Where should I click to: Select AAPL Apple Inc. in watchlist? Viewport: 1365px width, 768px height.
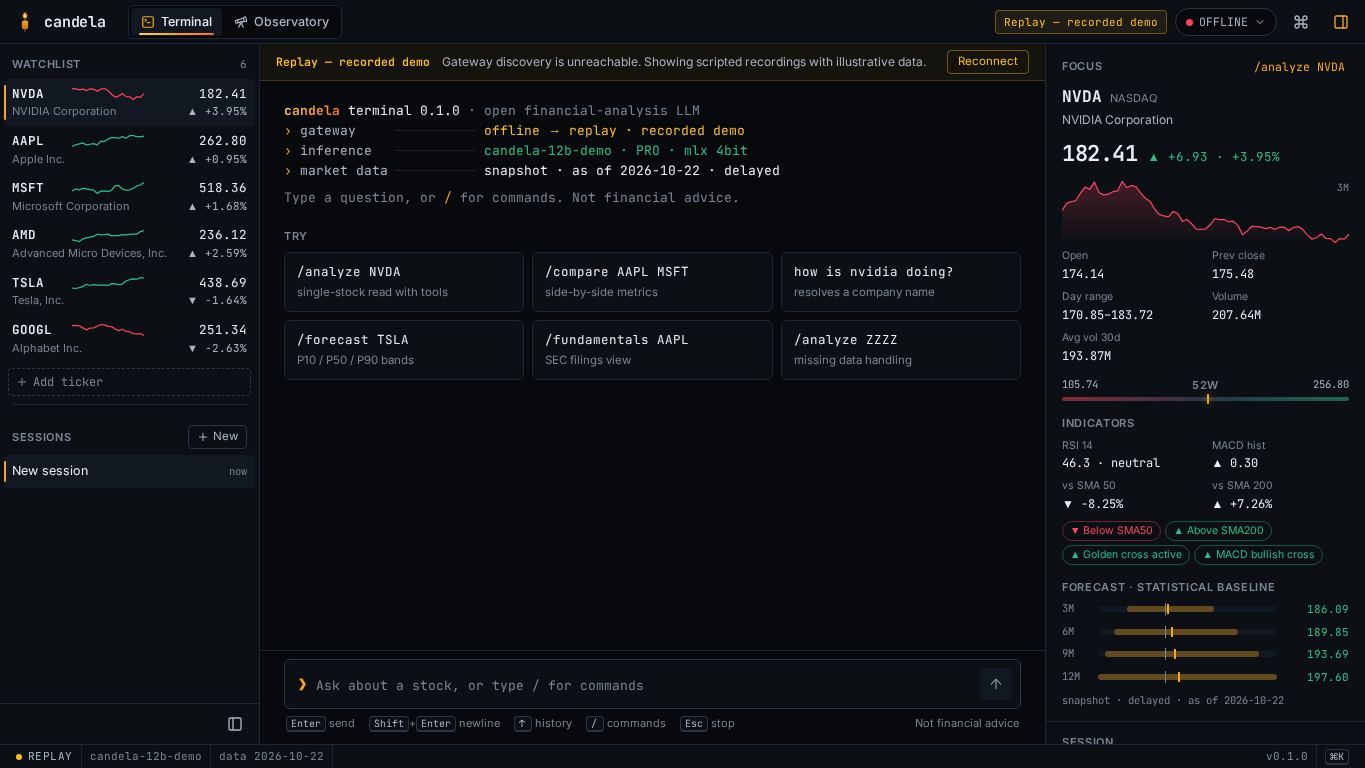[129, 149]
